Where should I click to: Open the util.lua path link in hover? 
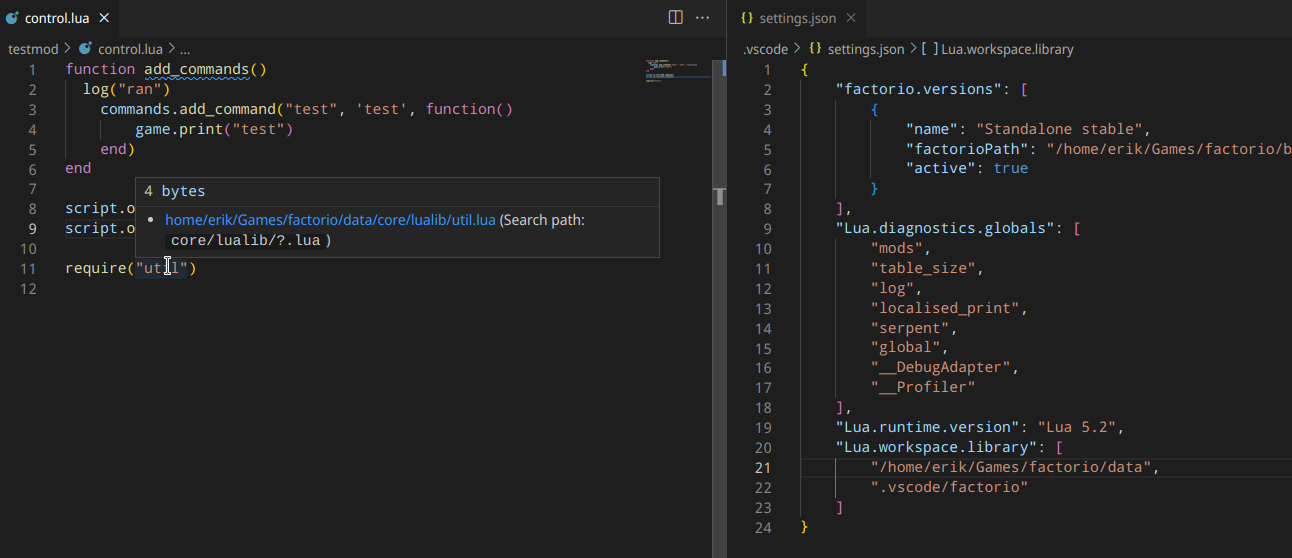330,220
